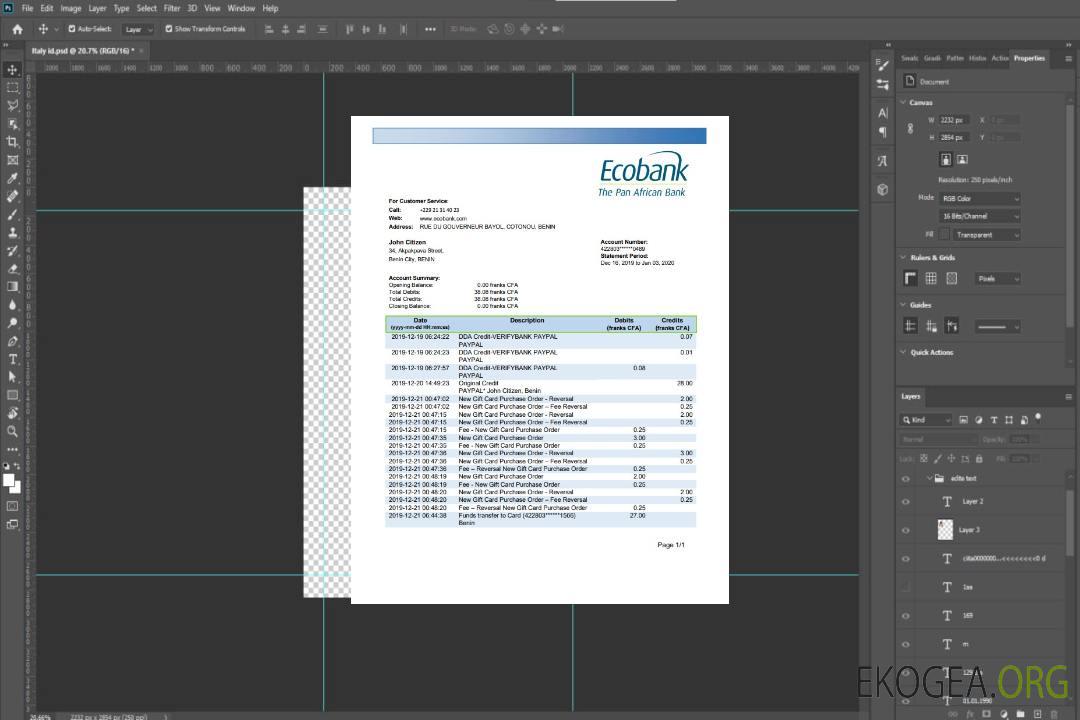The image size is (1080, 720).
Task: Open the Character panel icon
Action: tap(883, 113)
